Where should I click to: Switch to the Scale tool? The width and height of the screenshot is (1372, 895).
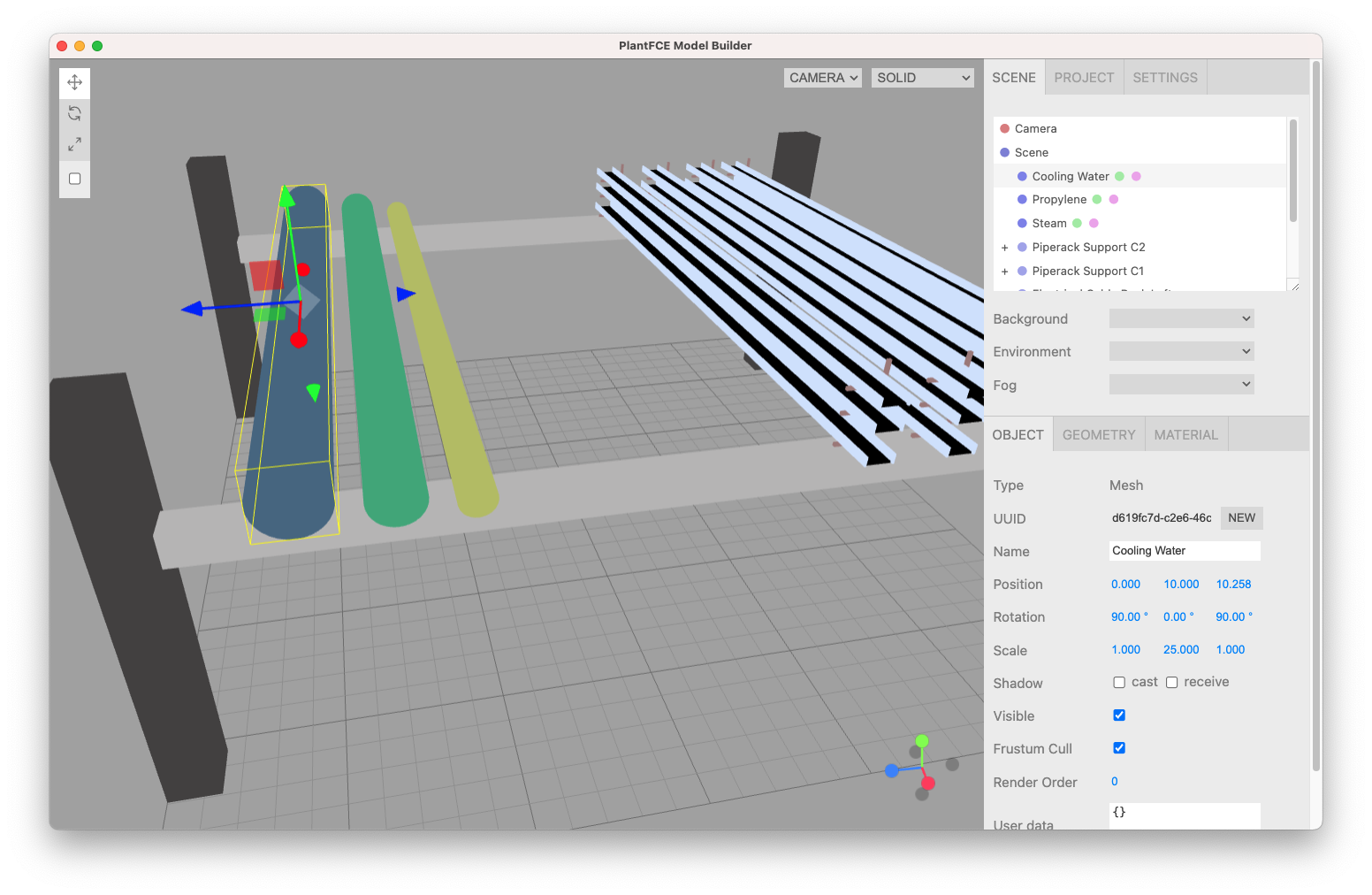coord(74,145)
